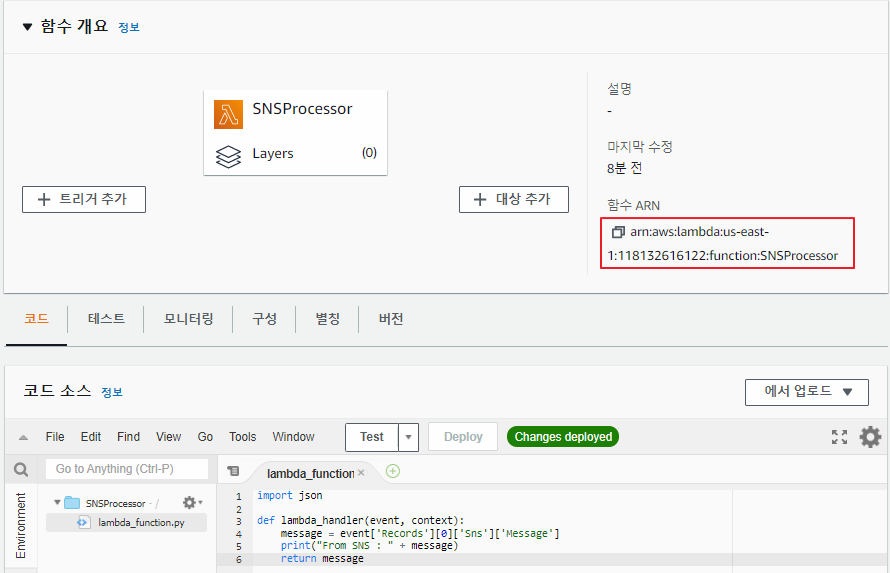Click the orange Lambda function icon
890x573 pixels.
point(228,114)
